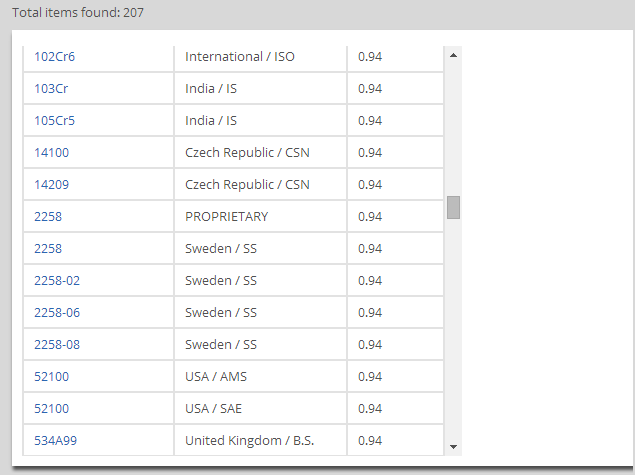Select 'India / IS' cell in 105Cr5 row

[260, 121]
